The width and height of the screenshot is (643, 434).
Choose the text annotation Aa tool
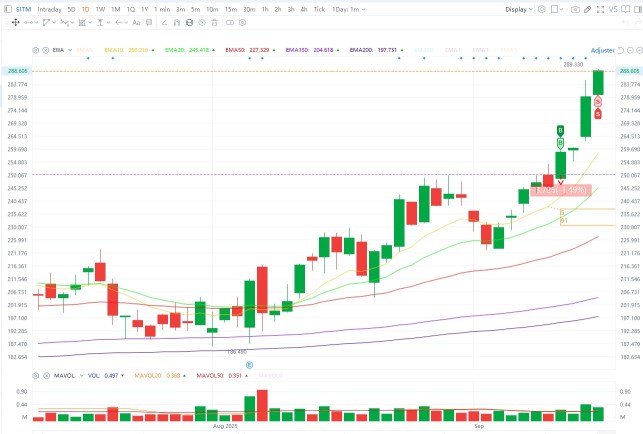coord(136,23)
